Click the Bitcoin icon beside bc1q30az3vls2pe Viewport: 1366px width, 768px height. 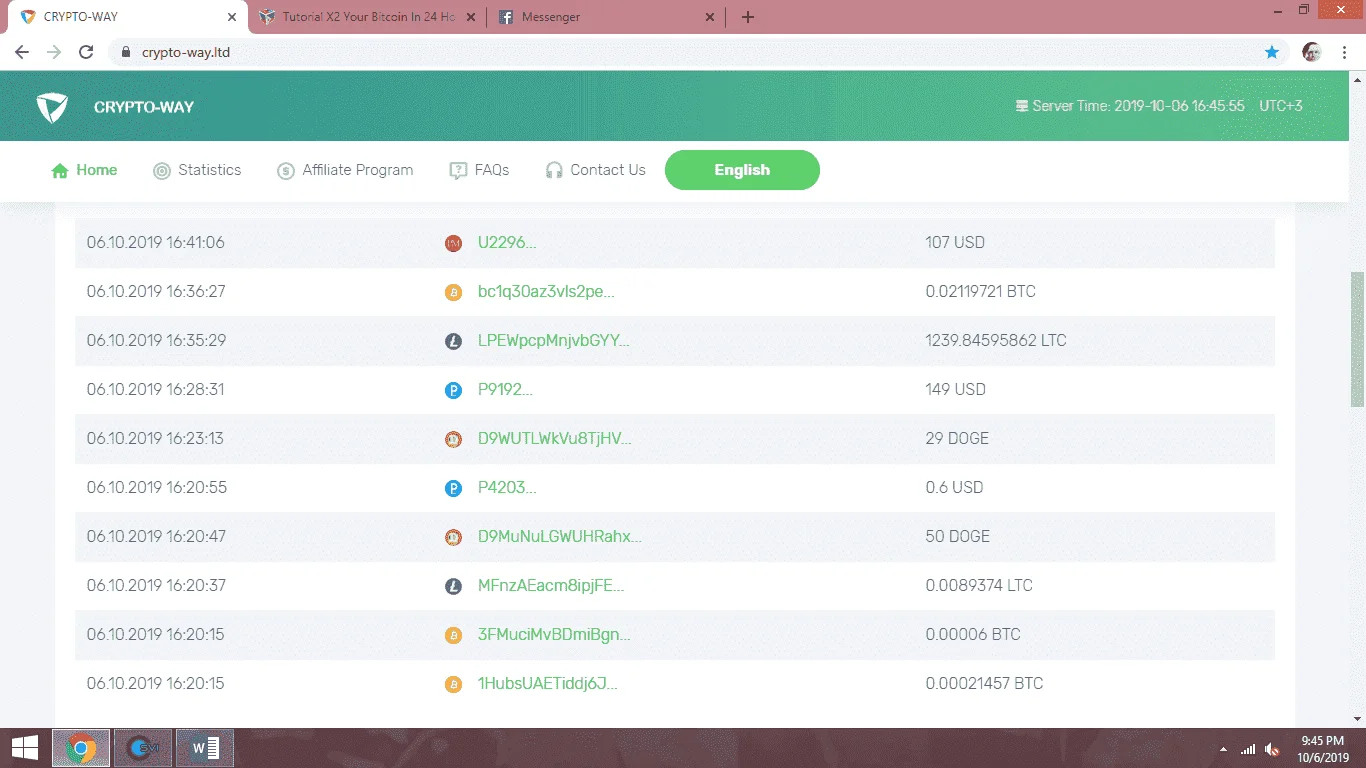[453, 292]
